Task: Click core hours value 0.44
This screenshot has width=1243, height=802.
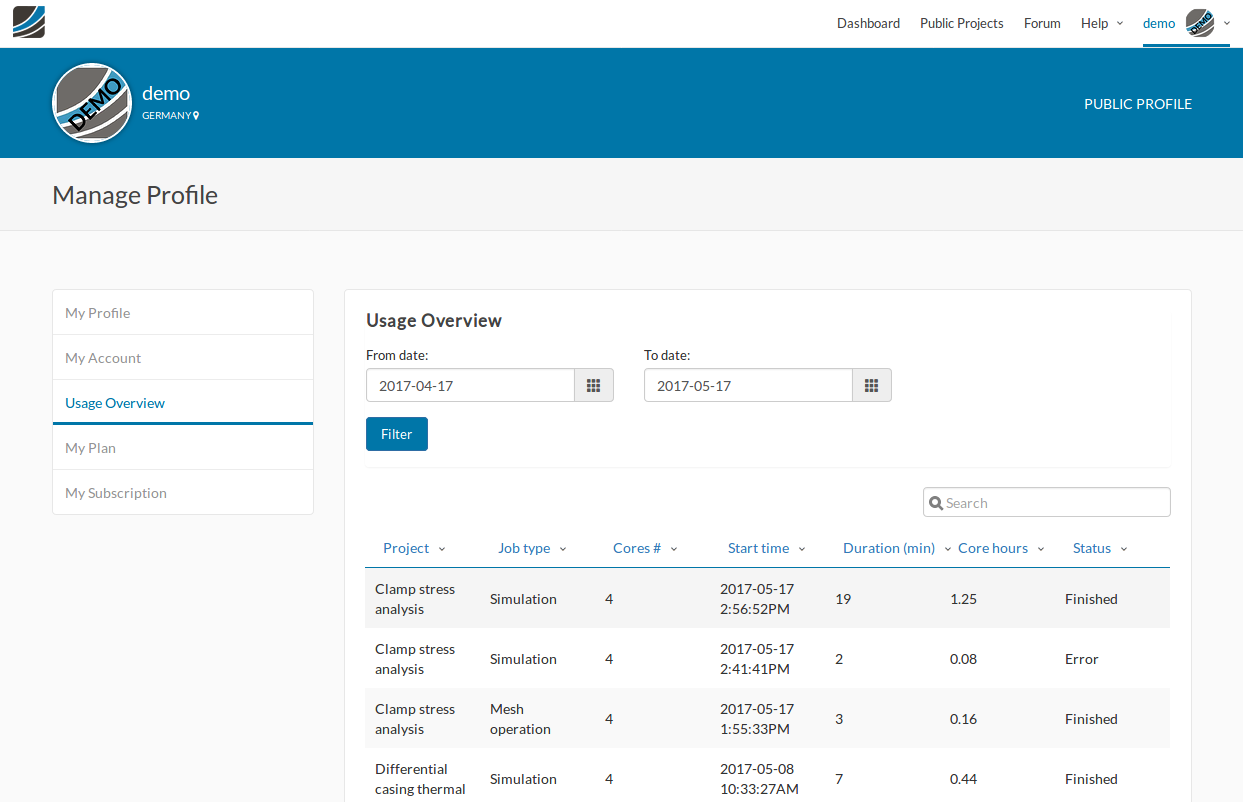Action: pos(963,779)
